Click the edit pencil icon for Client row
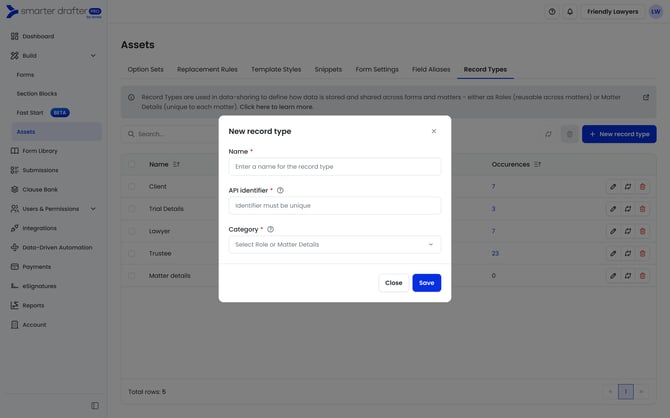 (x=613, y=186)
